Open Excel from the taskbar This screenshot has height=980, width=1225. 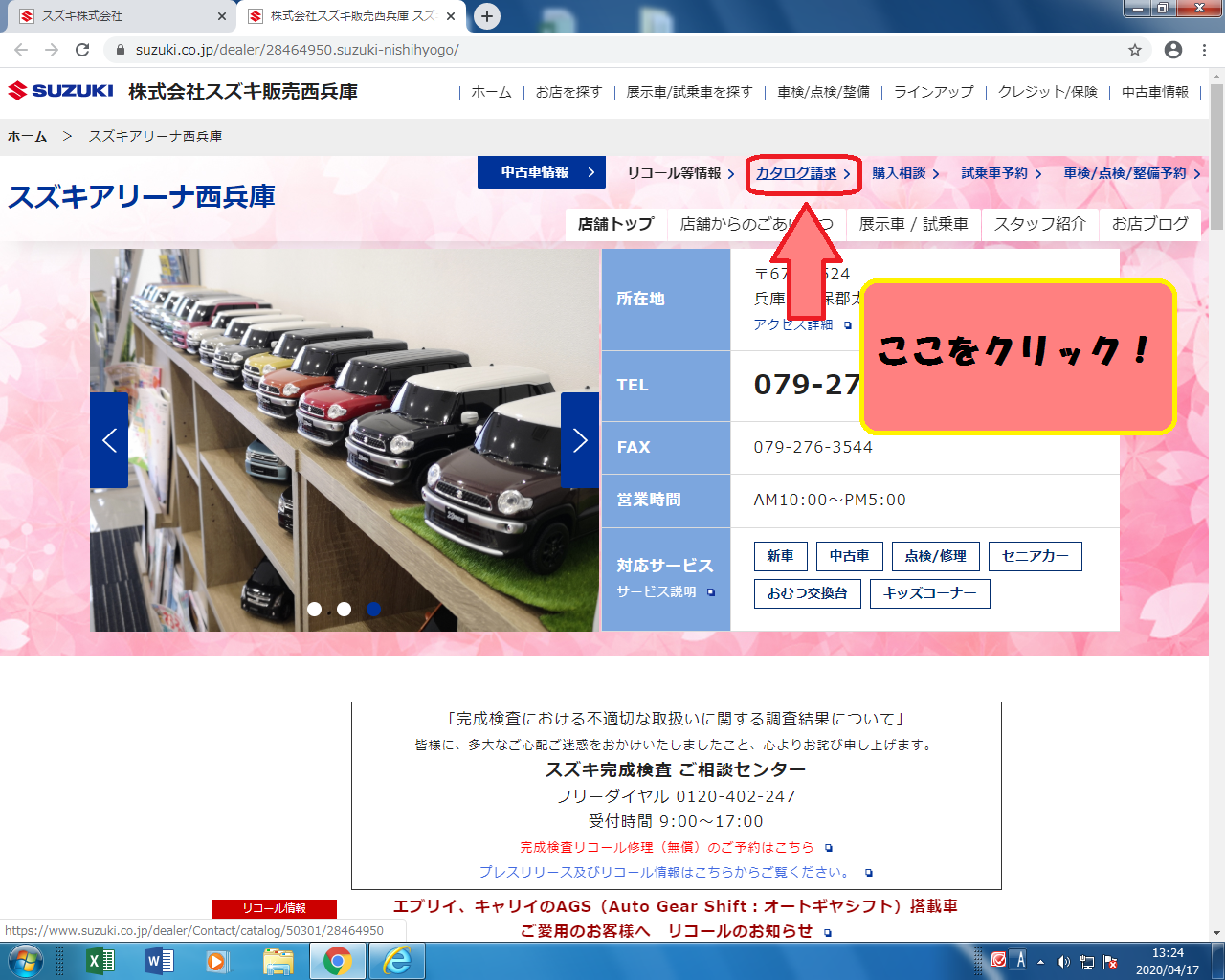click(x=100, y=961)
